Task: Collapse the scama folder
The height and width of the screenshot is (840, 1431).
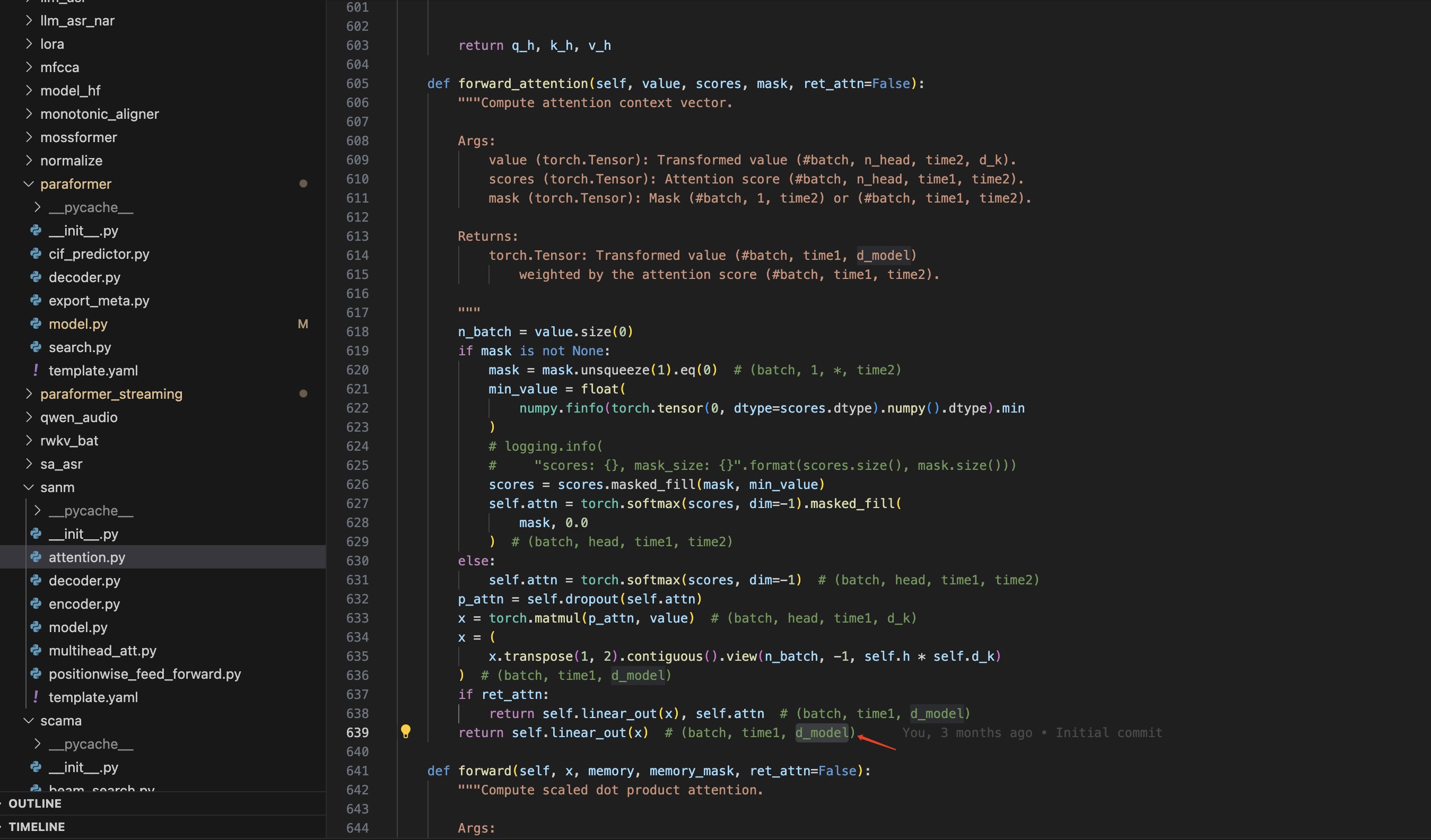Action: (x=29, y=720)
